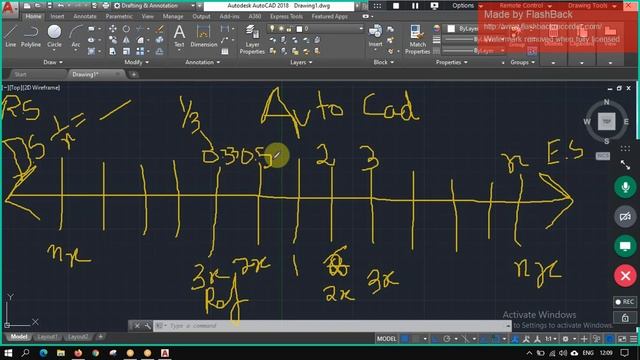This screenshot has height=360, width=640.
Task: Open the View ribbon tab
Action: (x=147, y=16)
